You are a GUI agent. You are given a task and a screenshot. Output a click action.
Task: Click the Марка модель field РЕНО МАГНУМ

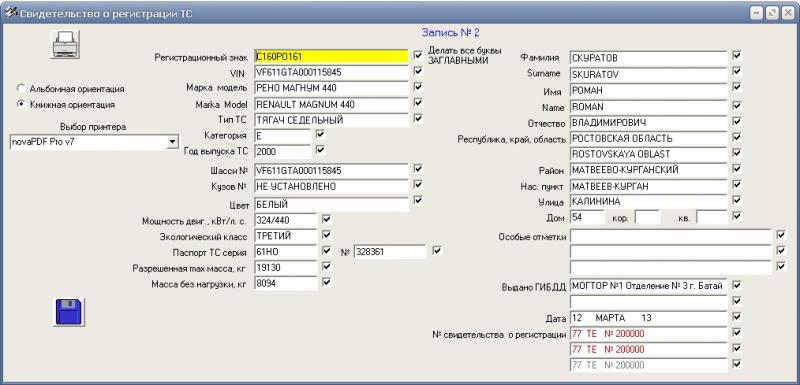click(332, 88)
